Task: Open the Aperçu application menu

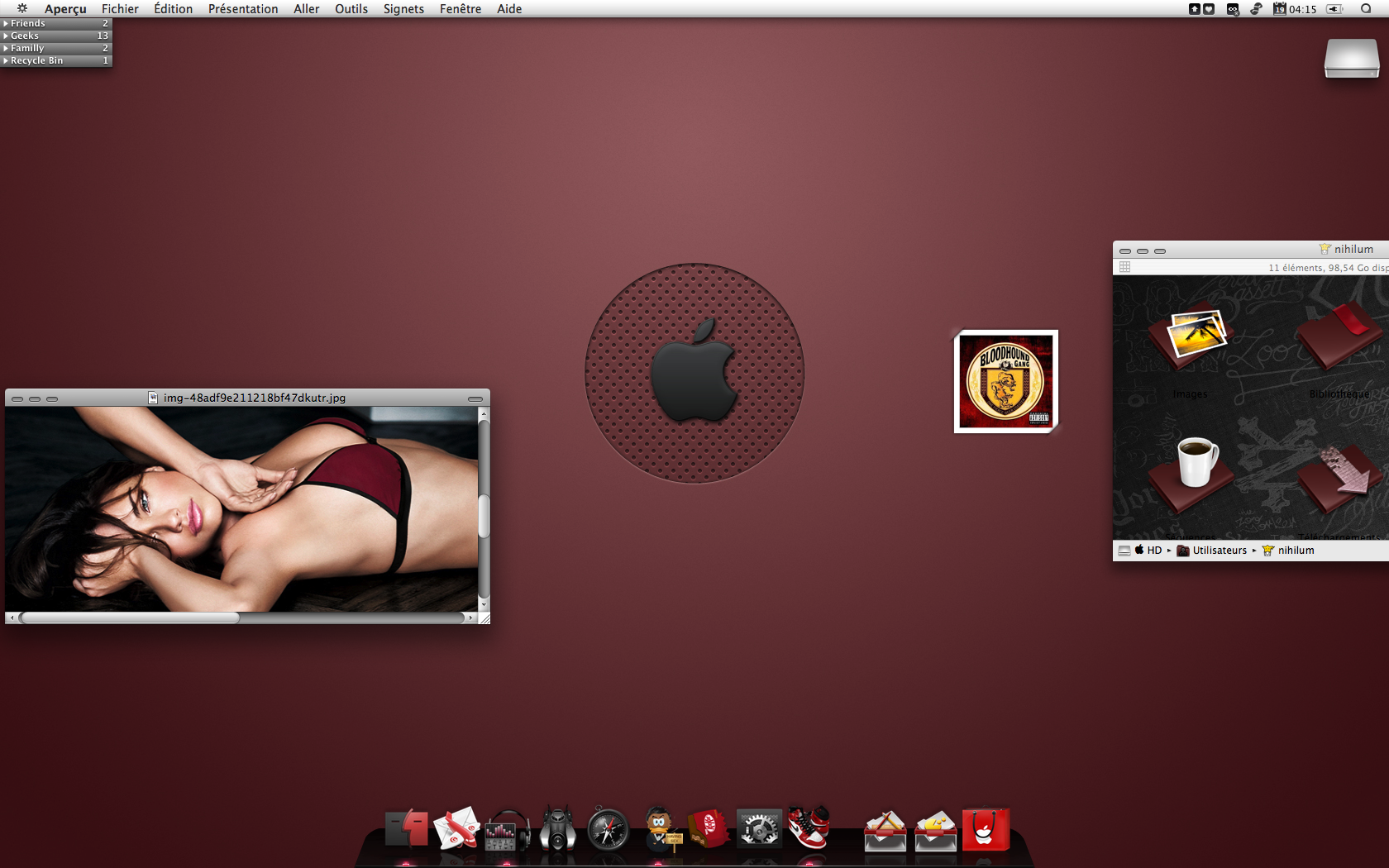Action: click(x=65, y=9)
